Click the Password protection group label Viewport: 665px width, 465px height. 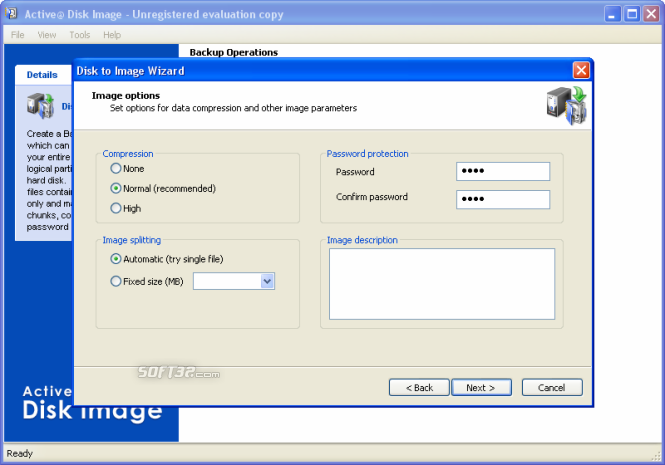[367, 154]
